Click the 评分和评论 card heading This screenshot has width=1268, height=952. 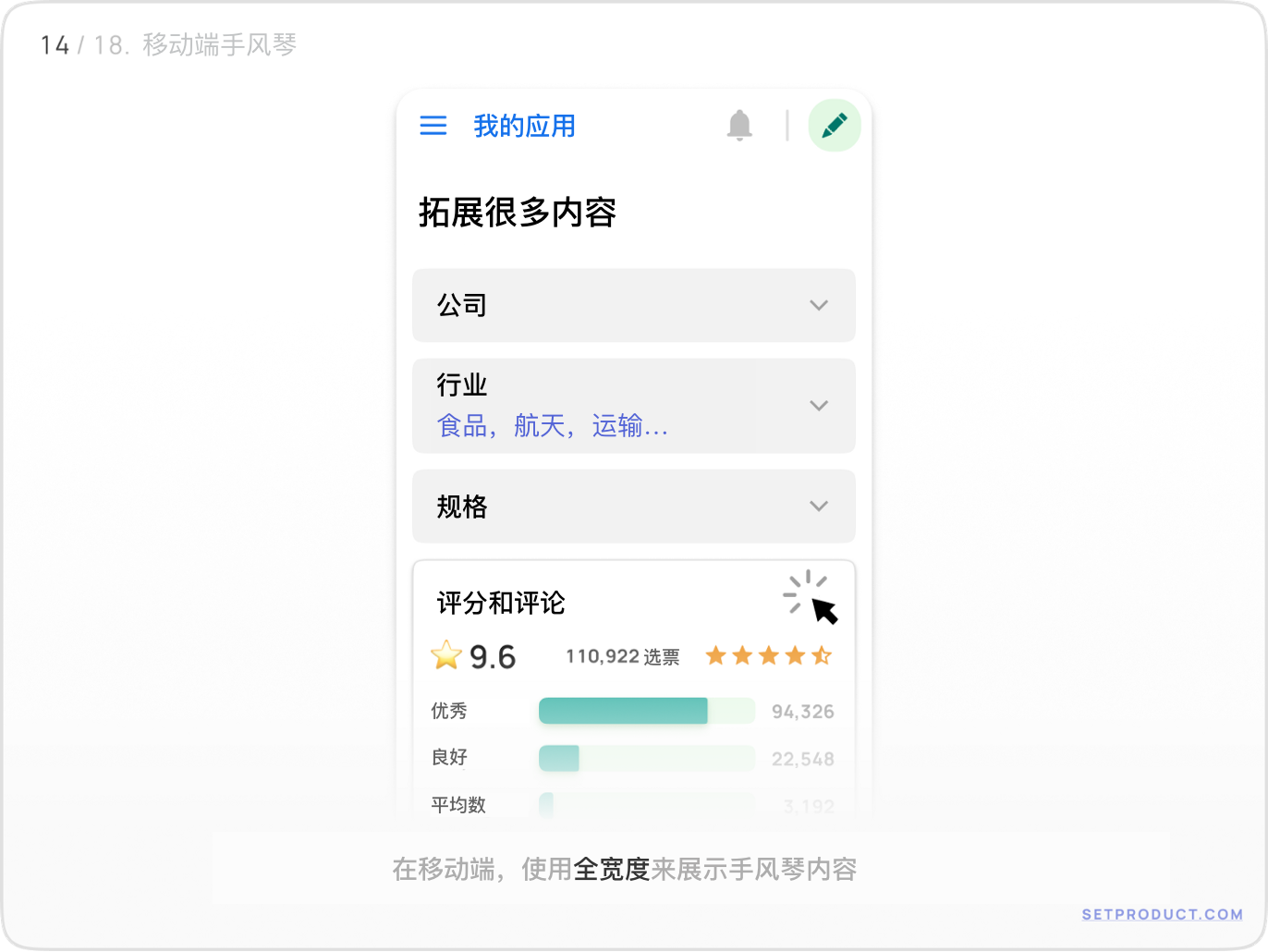(x=501, y=603)
